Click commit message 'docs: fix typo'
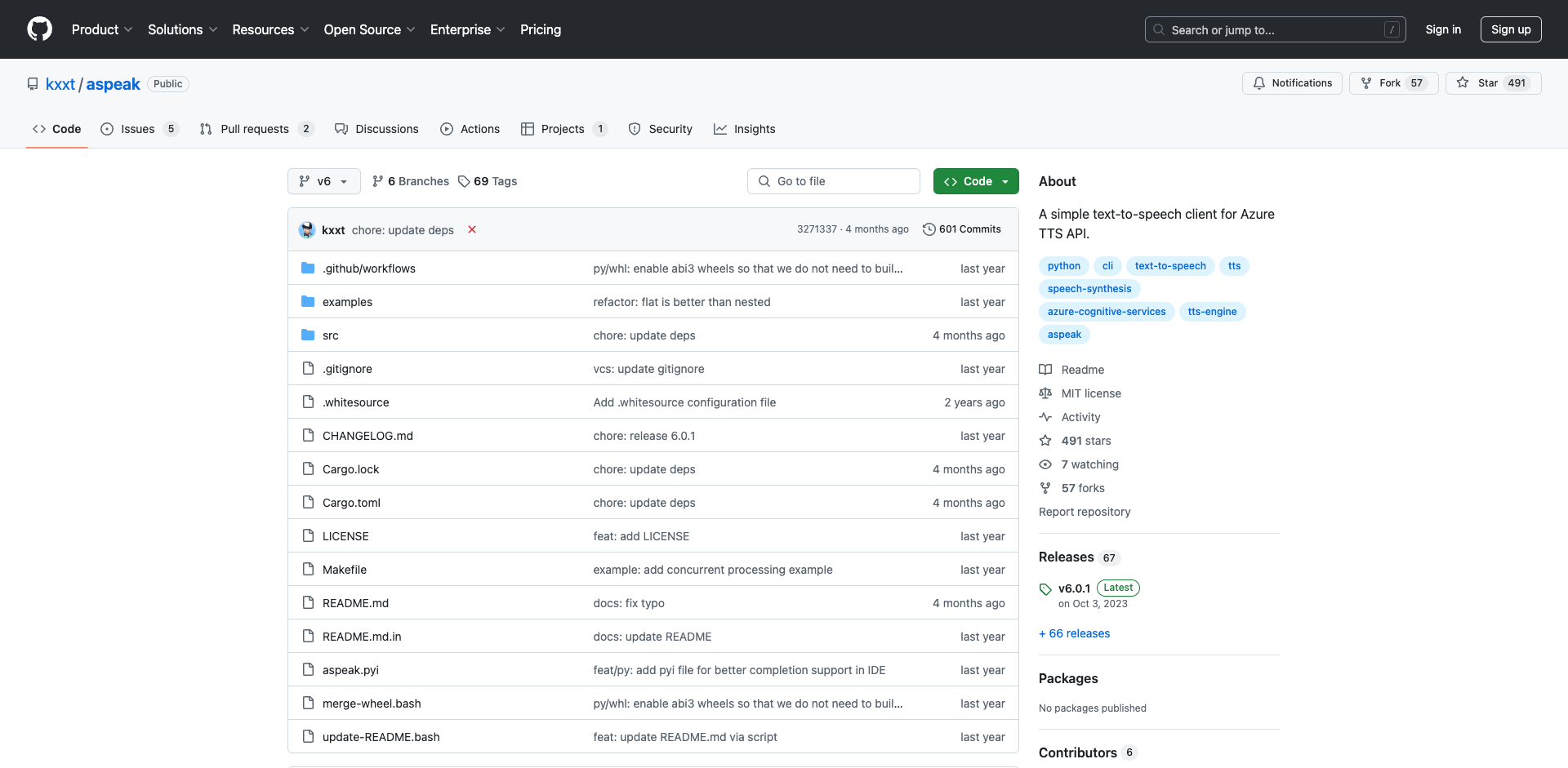 (x=629, y=603)
